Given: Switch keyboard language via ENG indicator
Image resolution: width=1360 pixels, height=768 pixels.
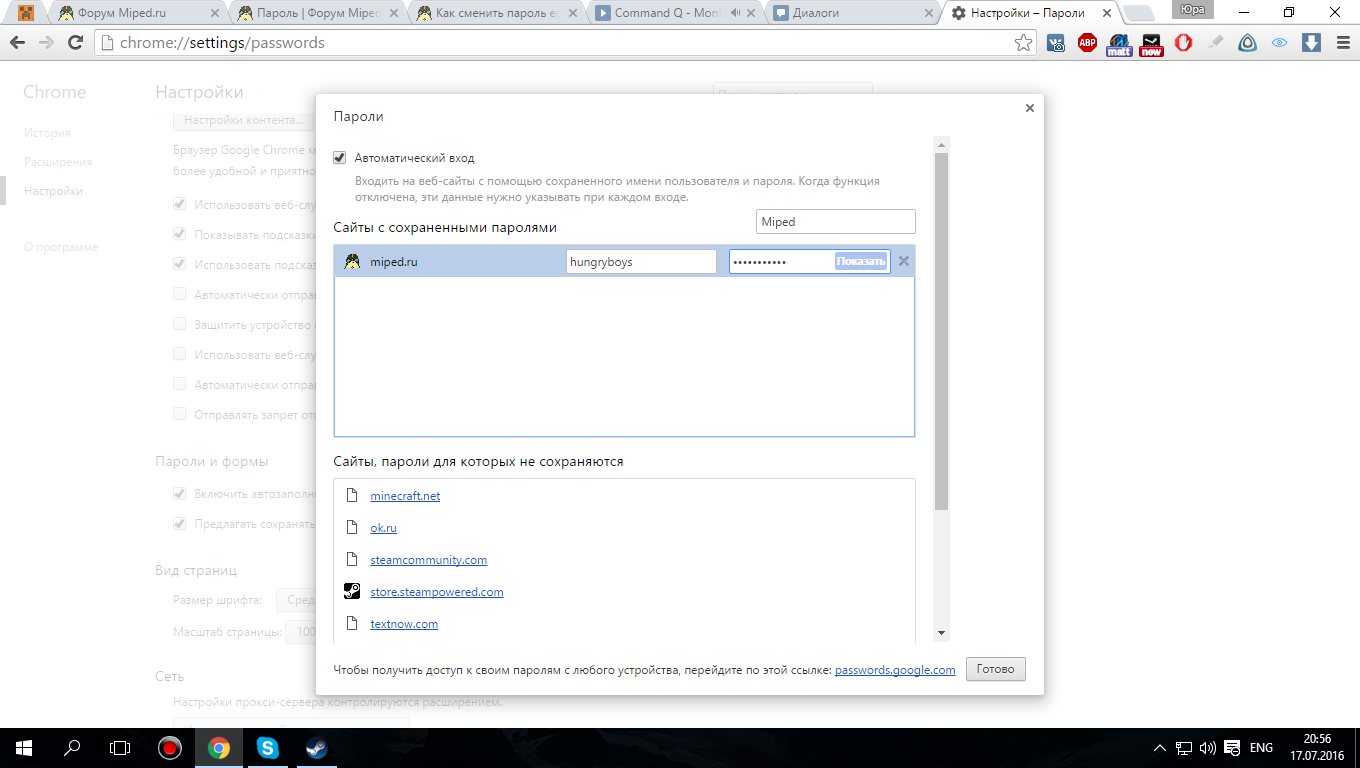Looking at the screenshot, I should (x=1262, y=748).
